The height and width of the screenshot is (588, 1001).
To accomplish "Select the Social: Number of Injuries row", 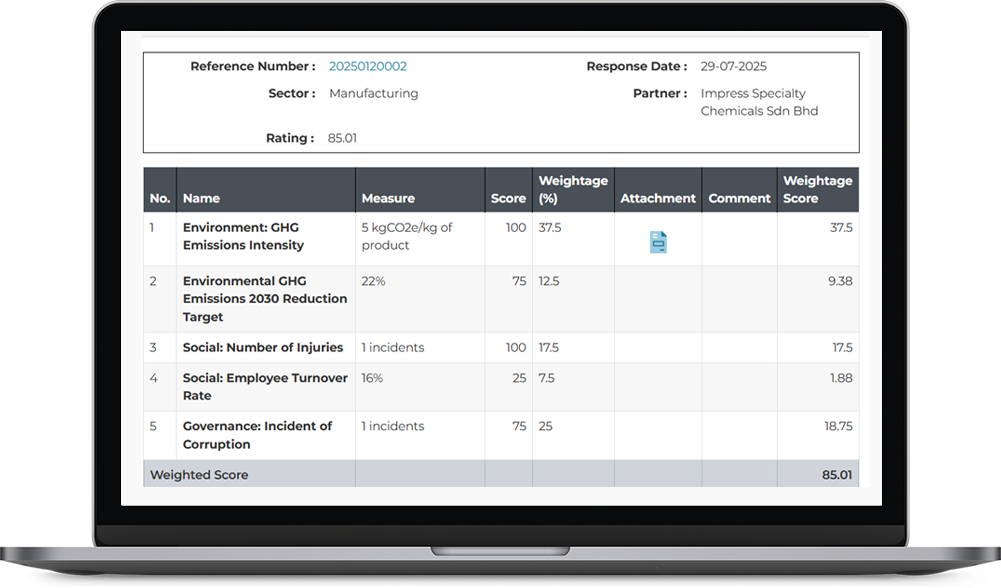I will pyautogui.click(x=262, y=348).
